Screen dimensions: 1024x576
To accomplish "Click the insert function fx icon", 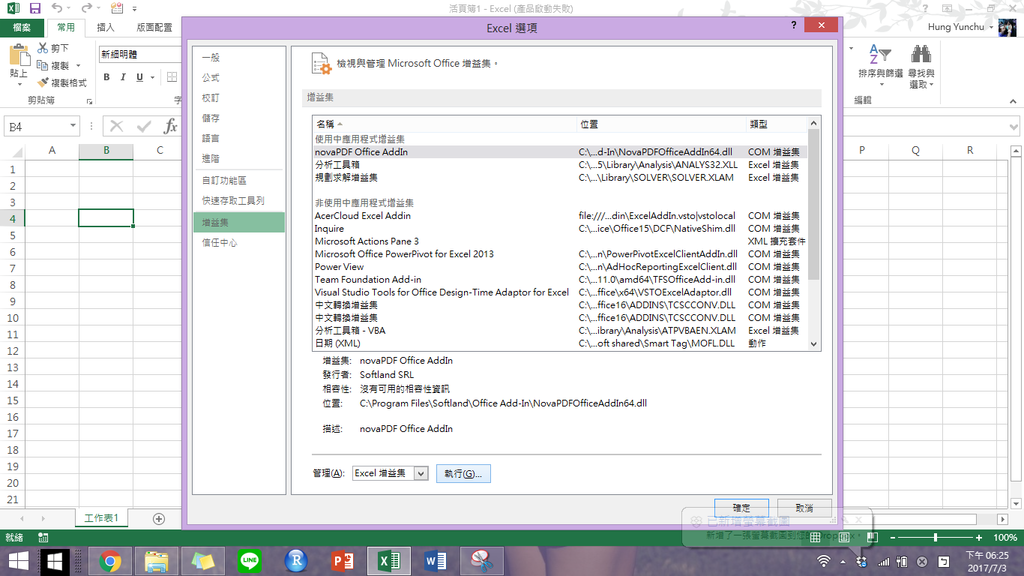I will point(170,126).
